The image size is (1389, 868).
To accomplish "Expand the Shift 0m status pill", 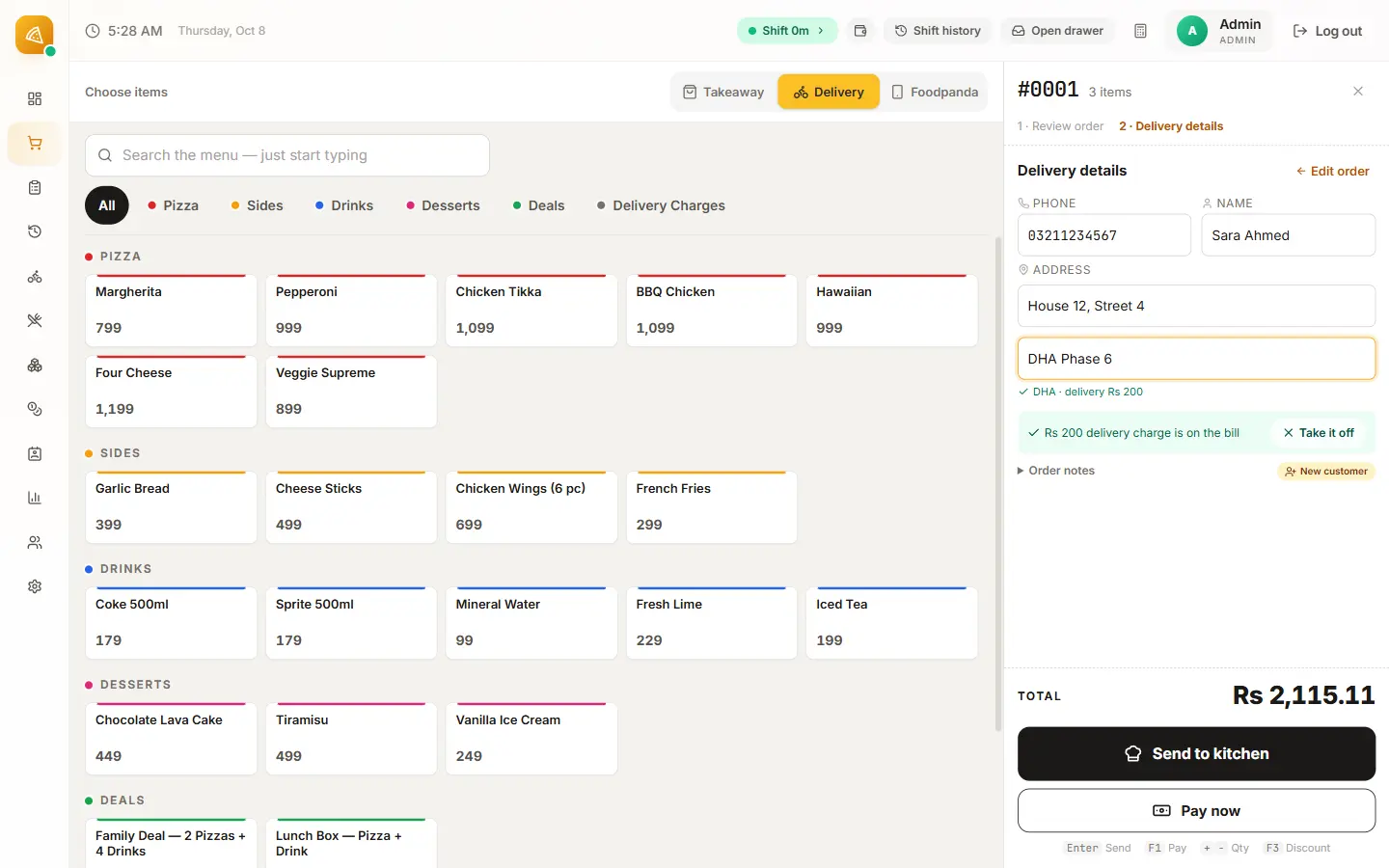I will 787,31.
